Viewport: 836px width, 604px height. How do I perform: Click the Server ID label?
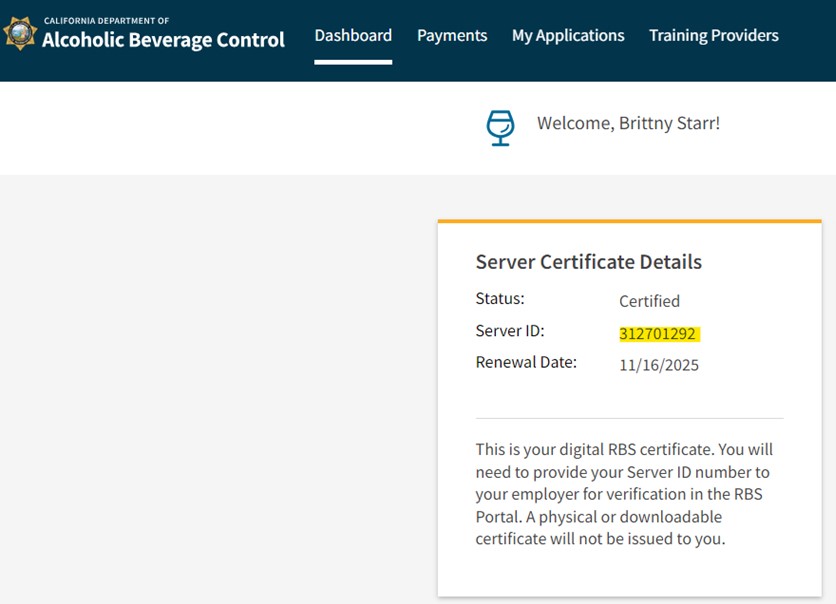click(510, 331)
